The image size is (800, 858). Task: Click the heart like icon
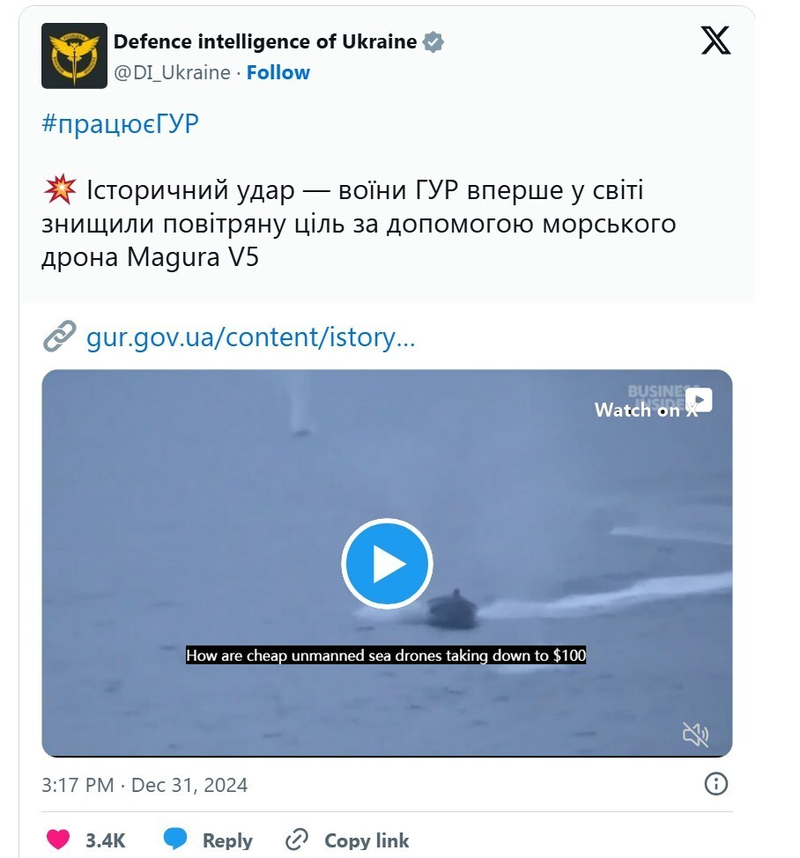tap(58, 839)
